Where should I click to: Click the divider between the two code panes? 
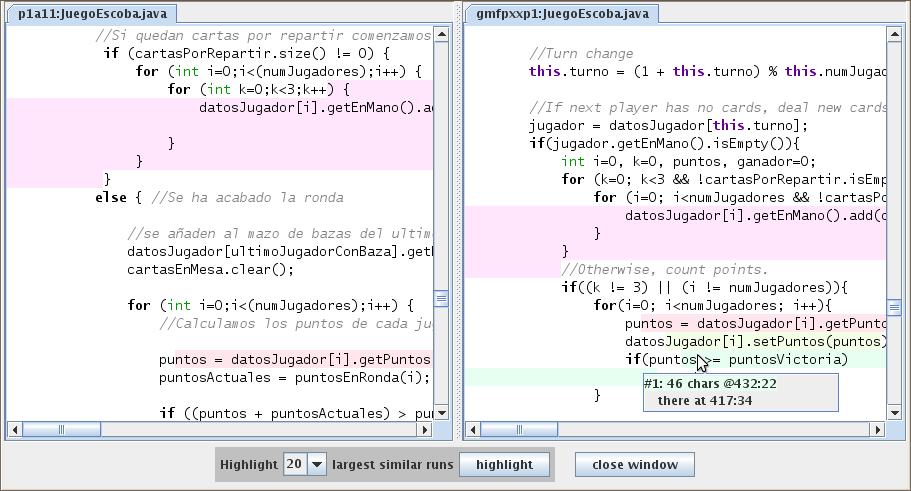pyautogui.click(x=456, y=230)
